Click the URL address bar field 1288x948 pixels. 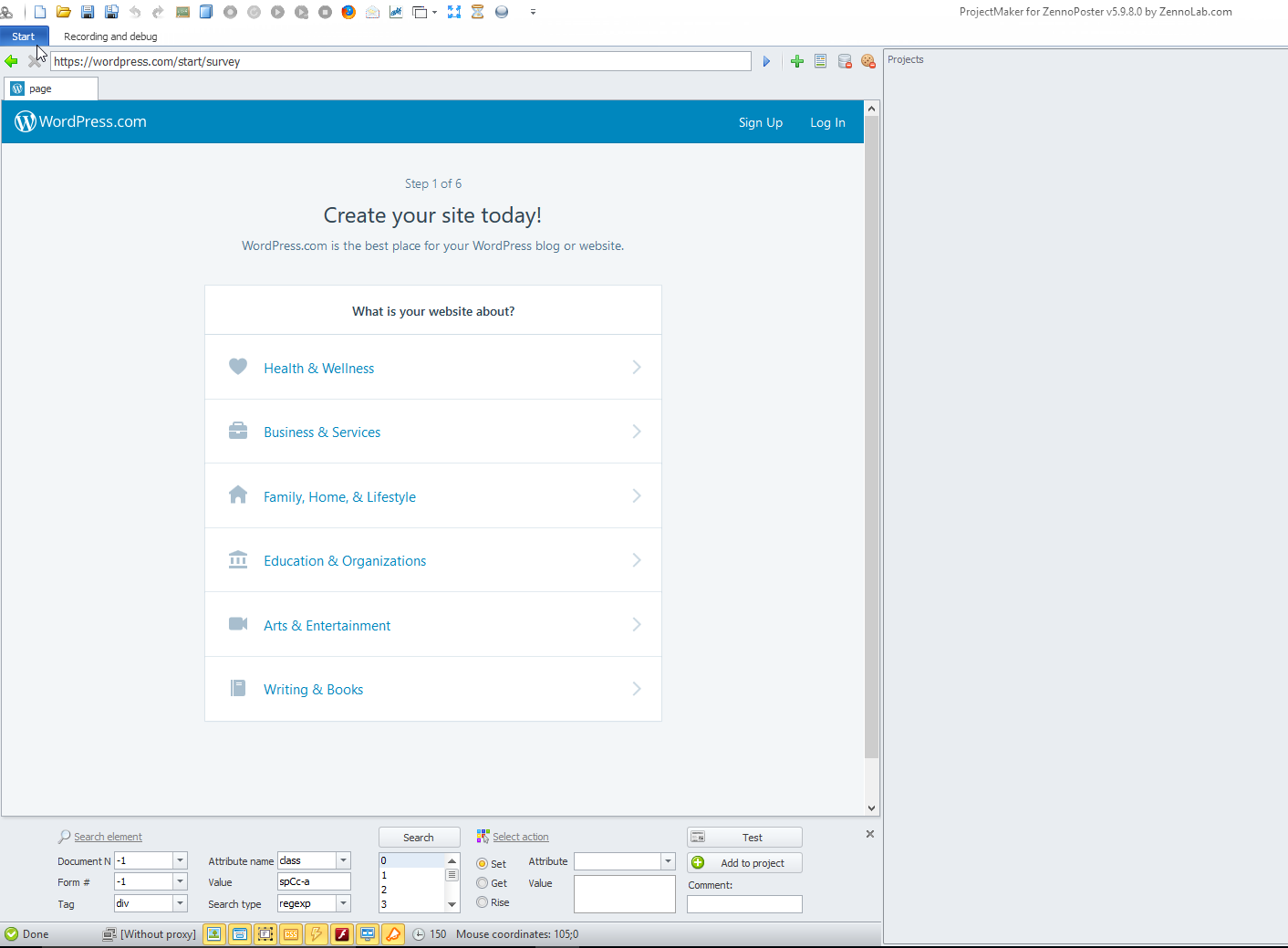400,61
